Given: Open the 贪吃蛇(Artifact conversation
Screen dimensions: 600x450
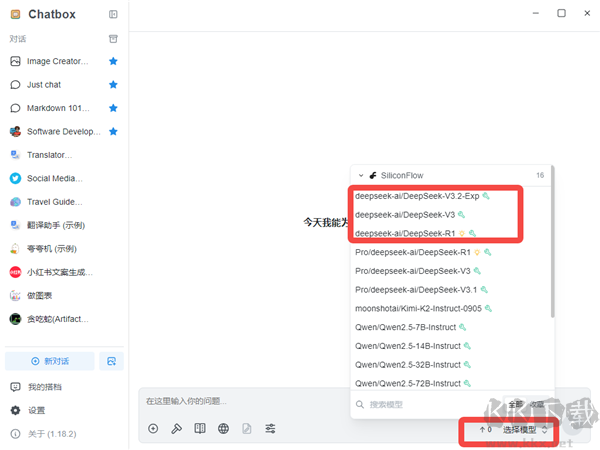Looking at the screenshot, I should click(x=64, y=319).
